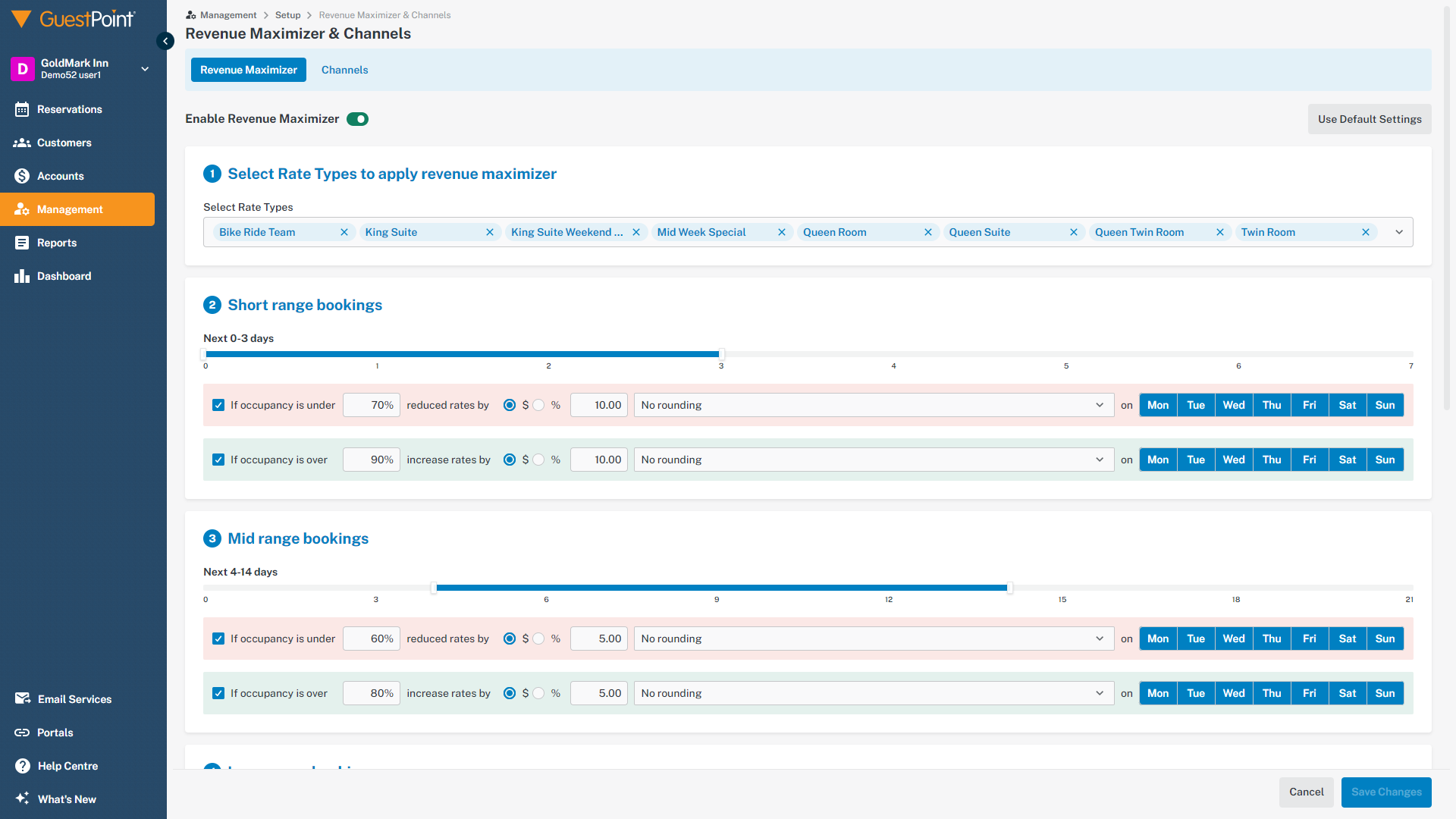The image size is (1456, 819).
Task: Click the Help Centre question mark icon
Action: point(22,766)
